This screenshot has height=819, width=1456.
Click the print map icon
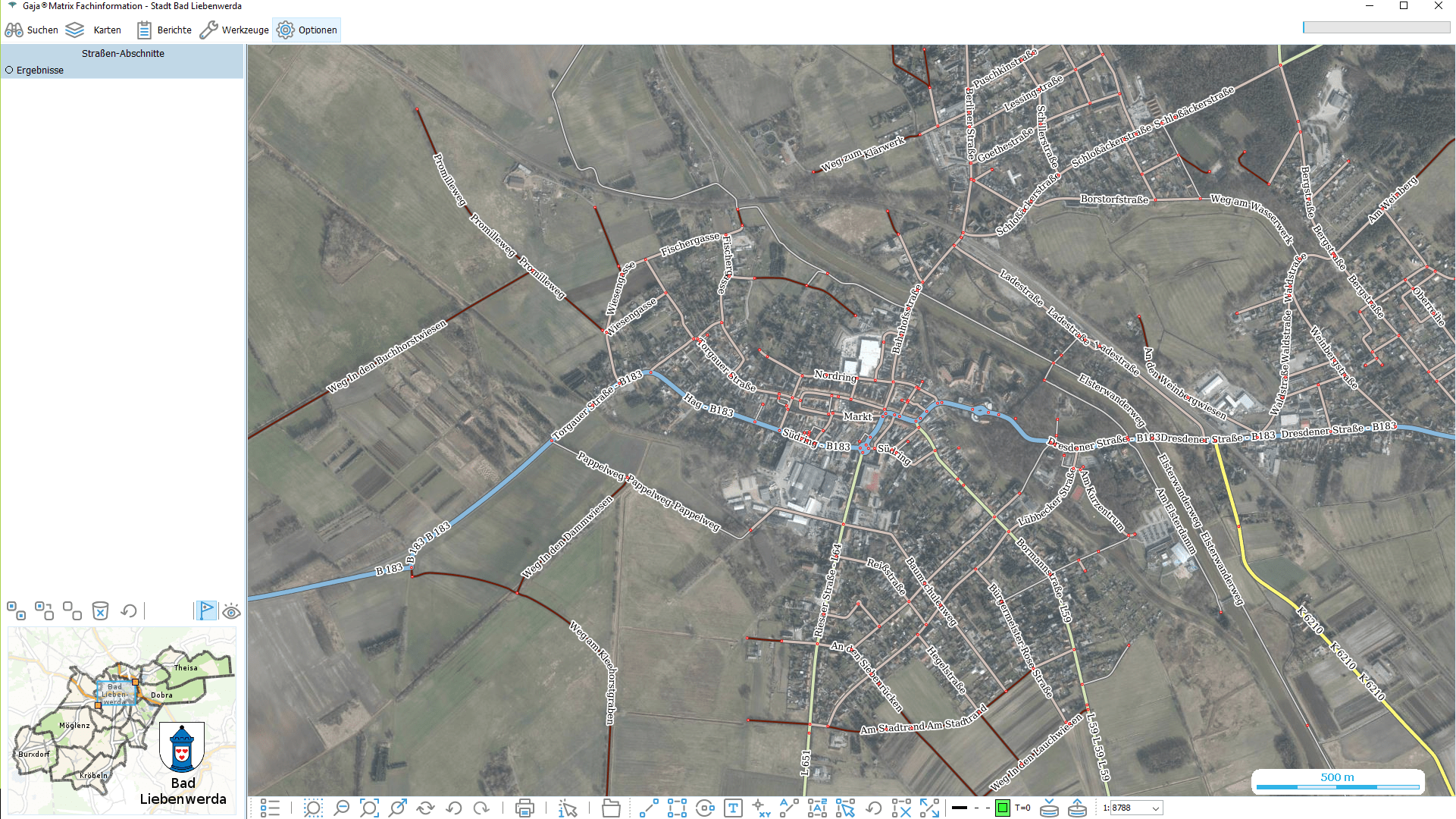point(524,808)
